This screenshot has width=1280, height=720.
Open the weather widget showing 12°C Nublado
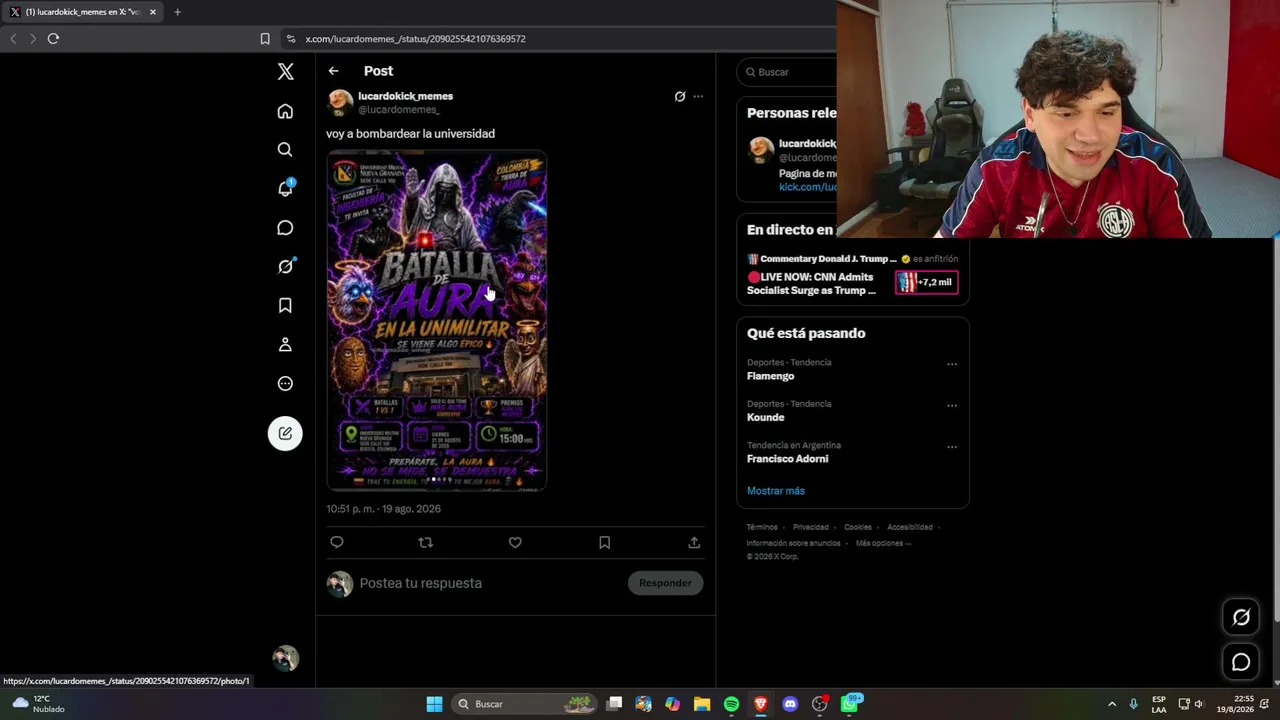pyautogui.click(x=38, y=704)
